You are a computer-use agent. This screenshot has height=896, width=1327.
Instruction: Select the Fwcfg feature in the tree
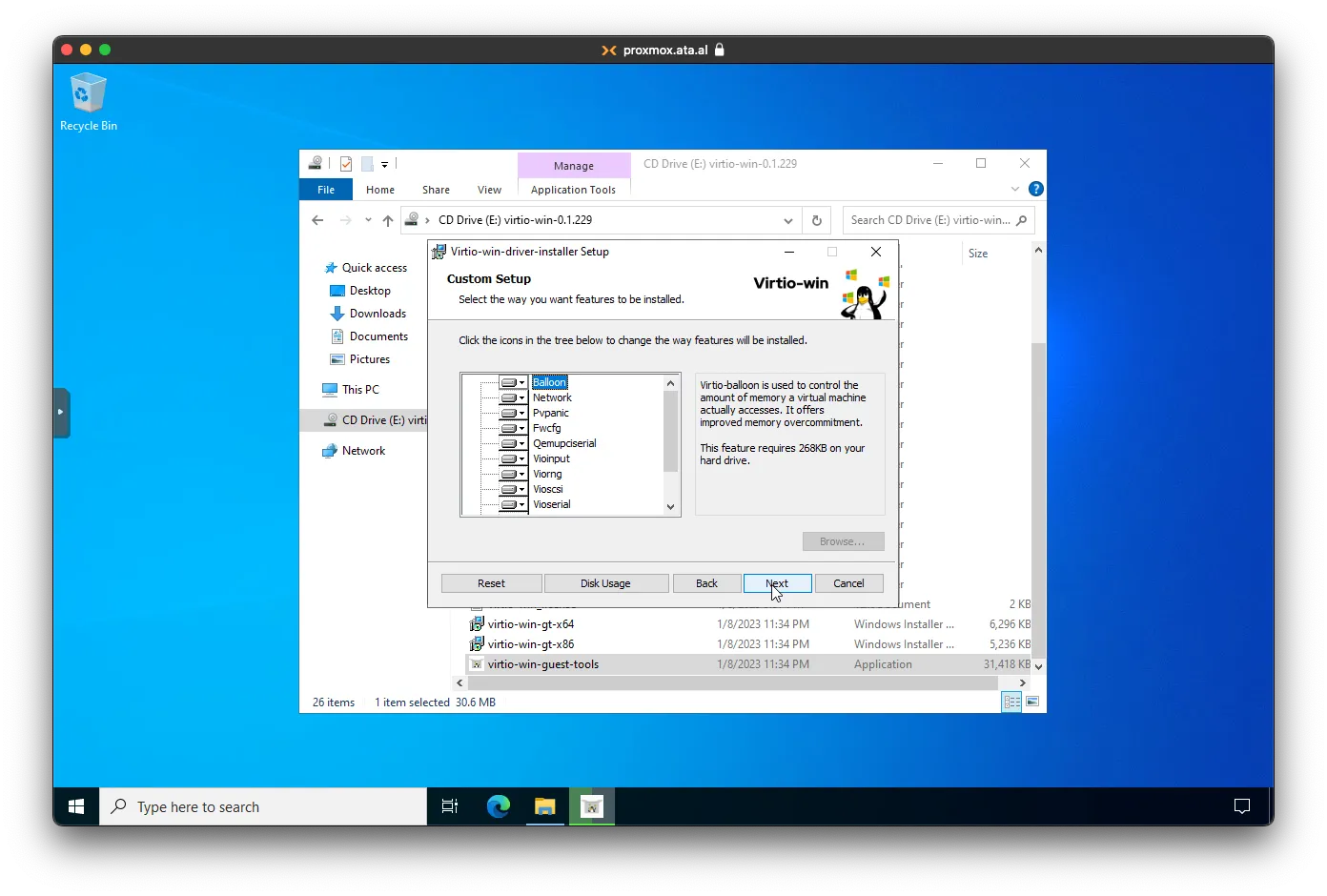[547, 428]
